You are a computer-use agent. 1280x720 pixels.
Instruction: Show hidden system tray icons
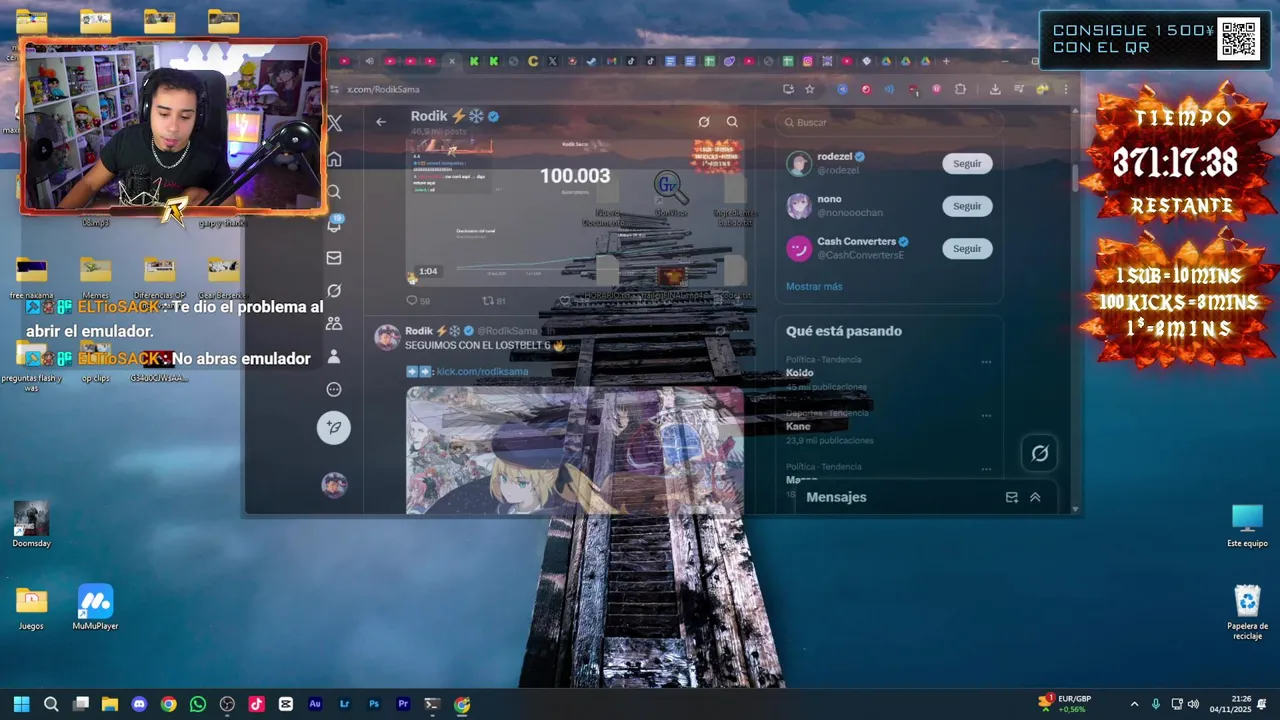coord(1134,704)
